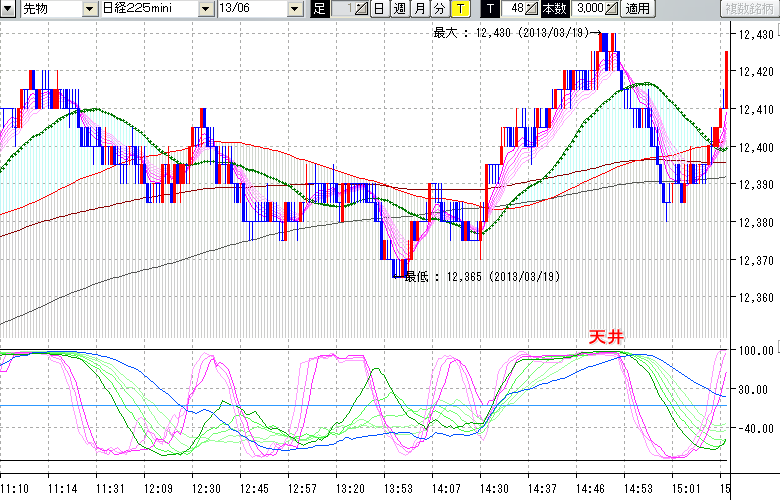Image resolution: width=780 pixels, height=500 pixels.
Task: Select the 日 daily timeframe button
Action: pos(379,9)
